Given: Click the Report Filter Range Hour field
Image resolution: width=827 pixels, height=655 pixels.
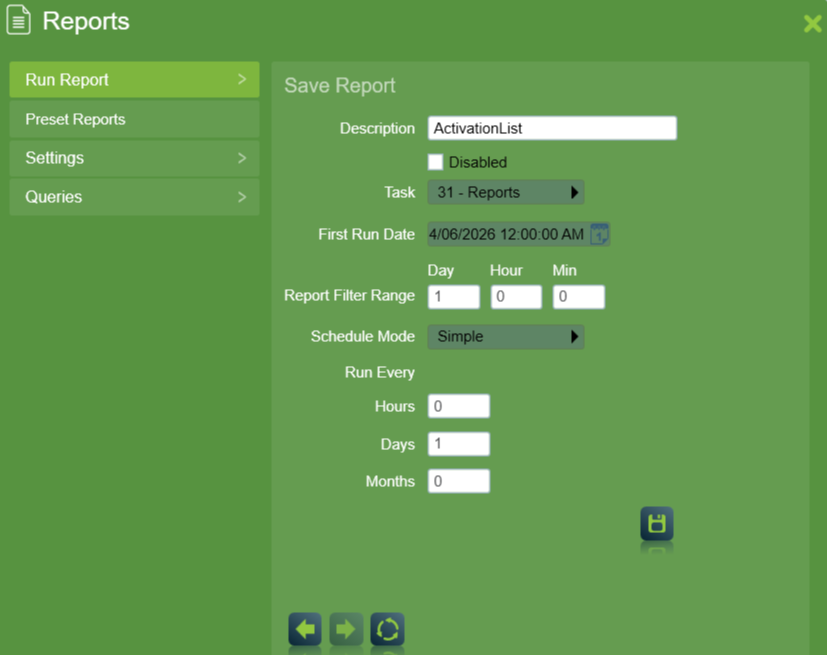Looking at the screenshot, I should 516,296.
